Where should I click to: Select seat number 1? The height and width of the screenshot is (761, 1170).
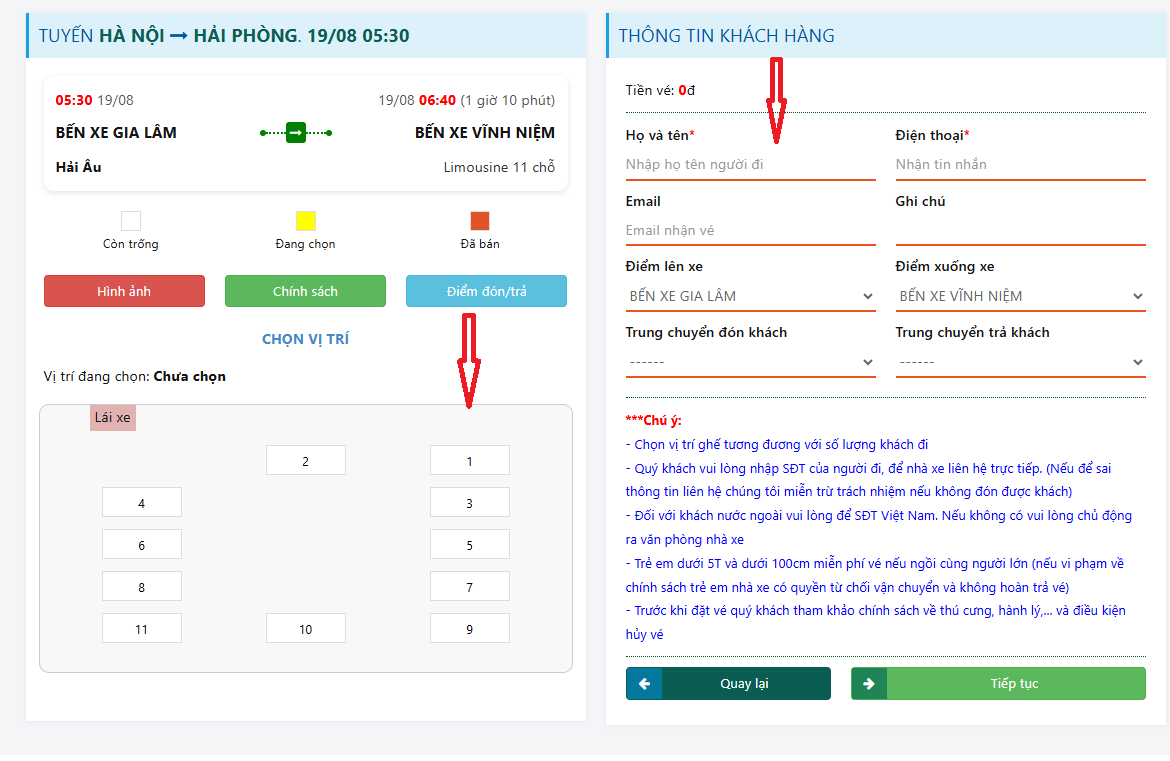pyautogui.click(x=469, y=460)
